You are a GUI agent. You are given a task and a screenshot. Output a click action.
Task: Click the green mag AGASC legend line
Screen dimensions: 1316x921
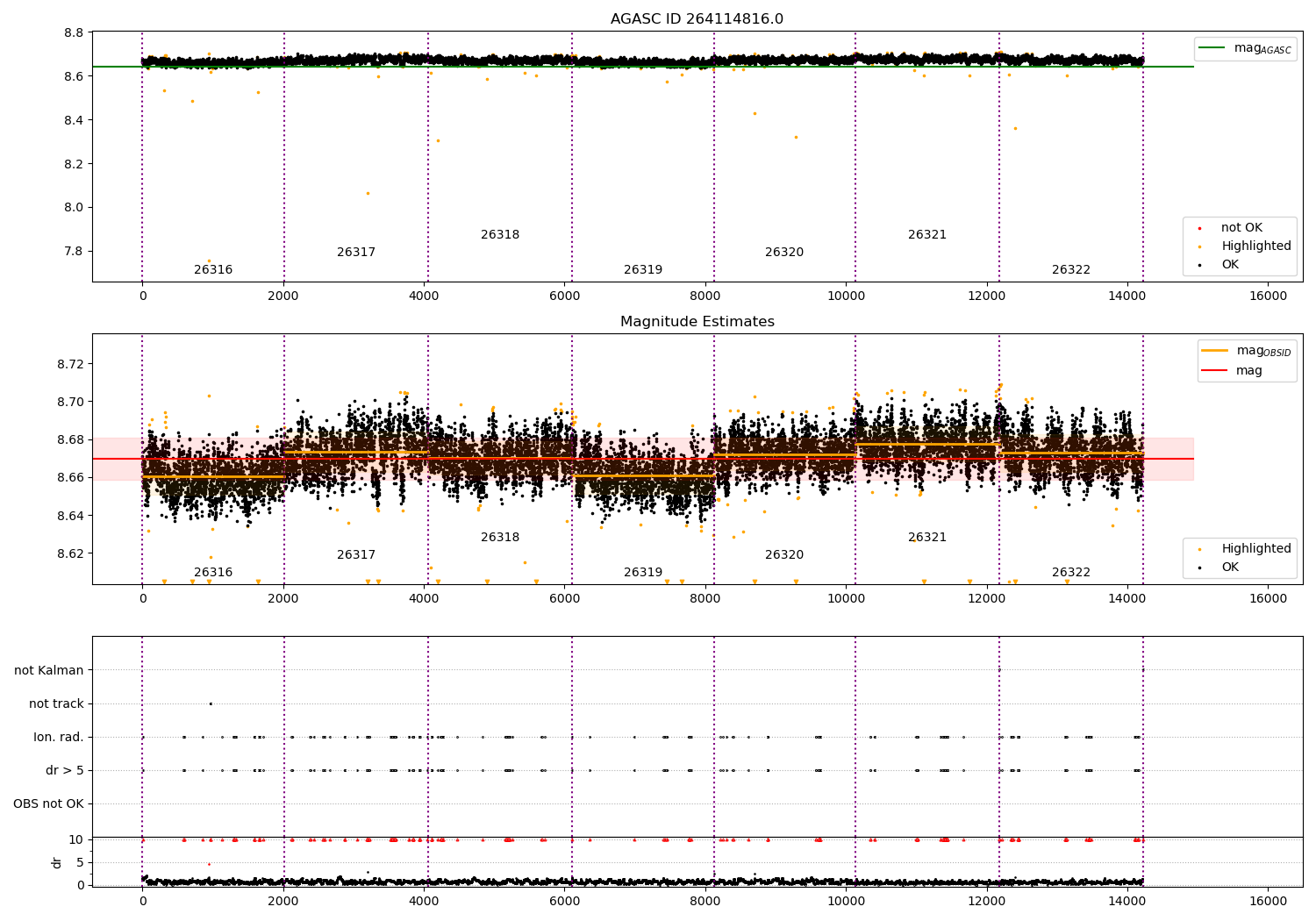[x=1212, y=48]
